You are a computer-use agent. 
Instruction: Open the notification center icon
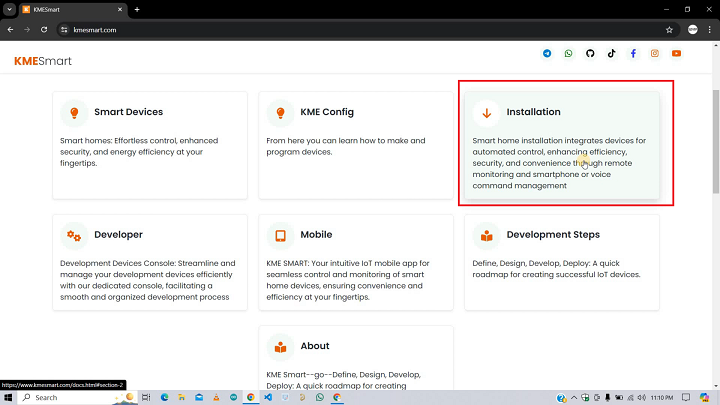(x=686, y=398)
